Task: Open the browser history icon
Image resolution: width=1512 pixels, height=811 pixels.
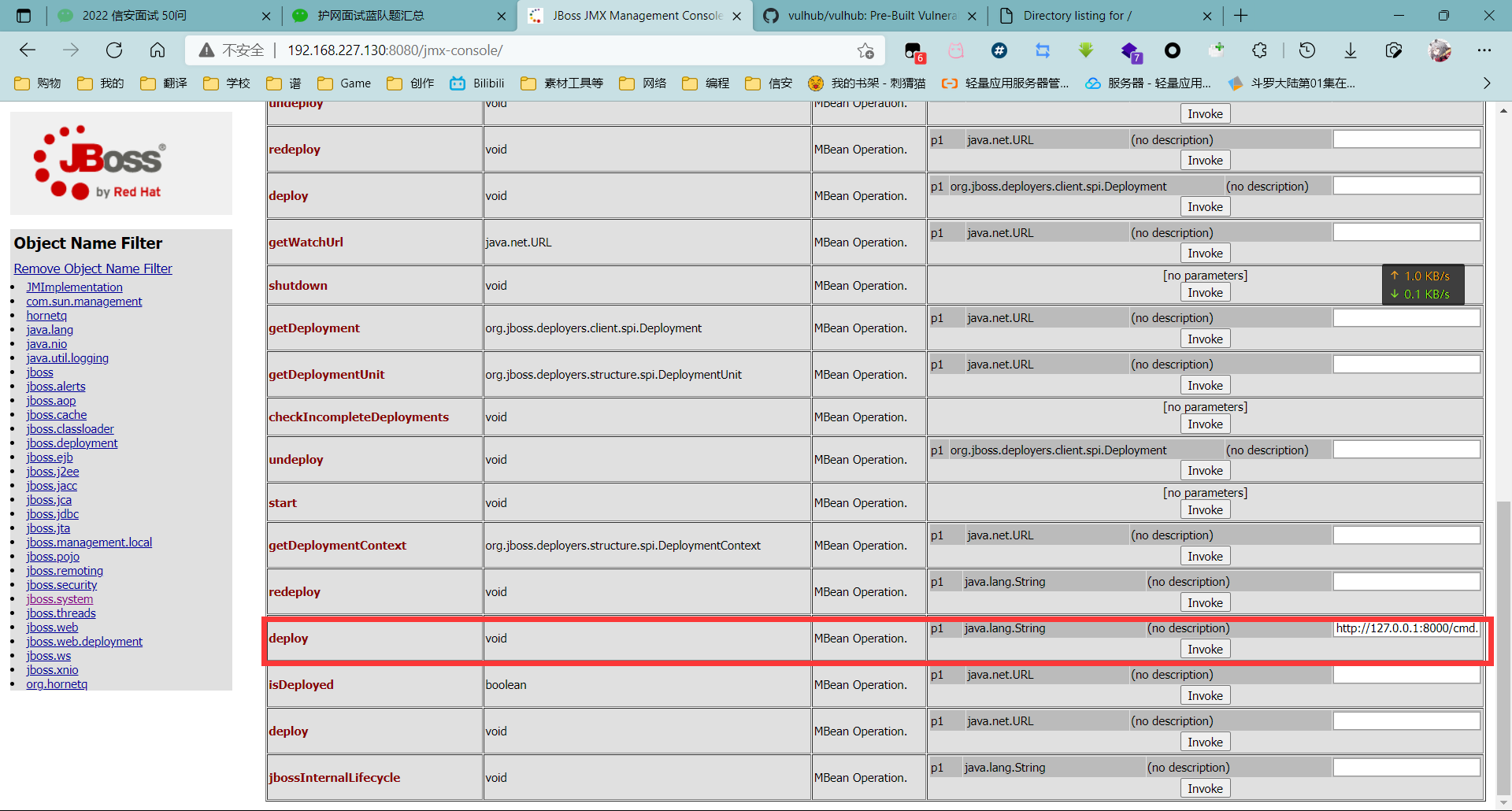Action: 1307,50
